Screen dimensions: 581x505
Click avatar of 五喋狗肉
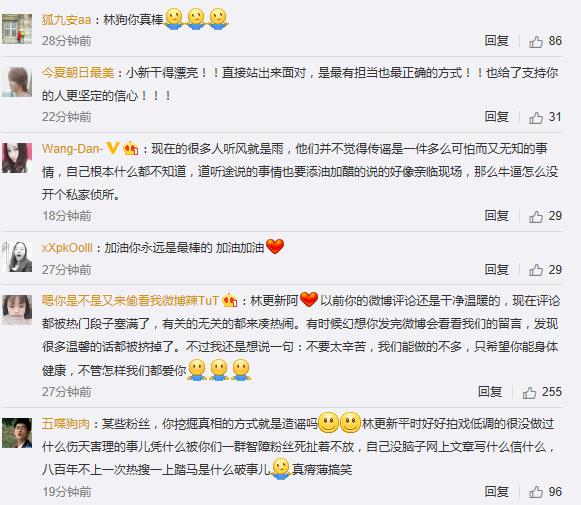coord(17,433)
